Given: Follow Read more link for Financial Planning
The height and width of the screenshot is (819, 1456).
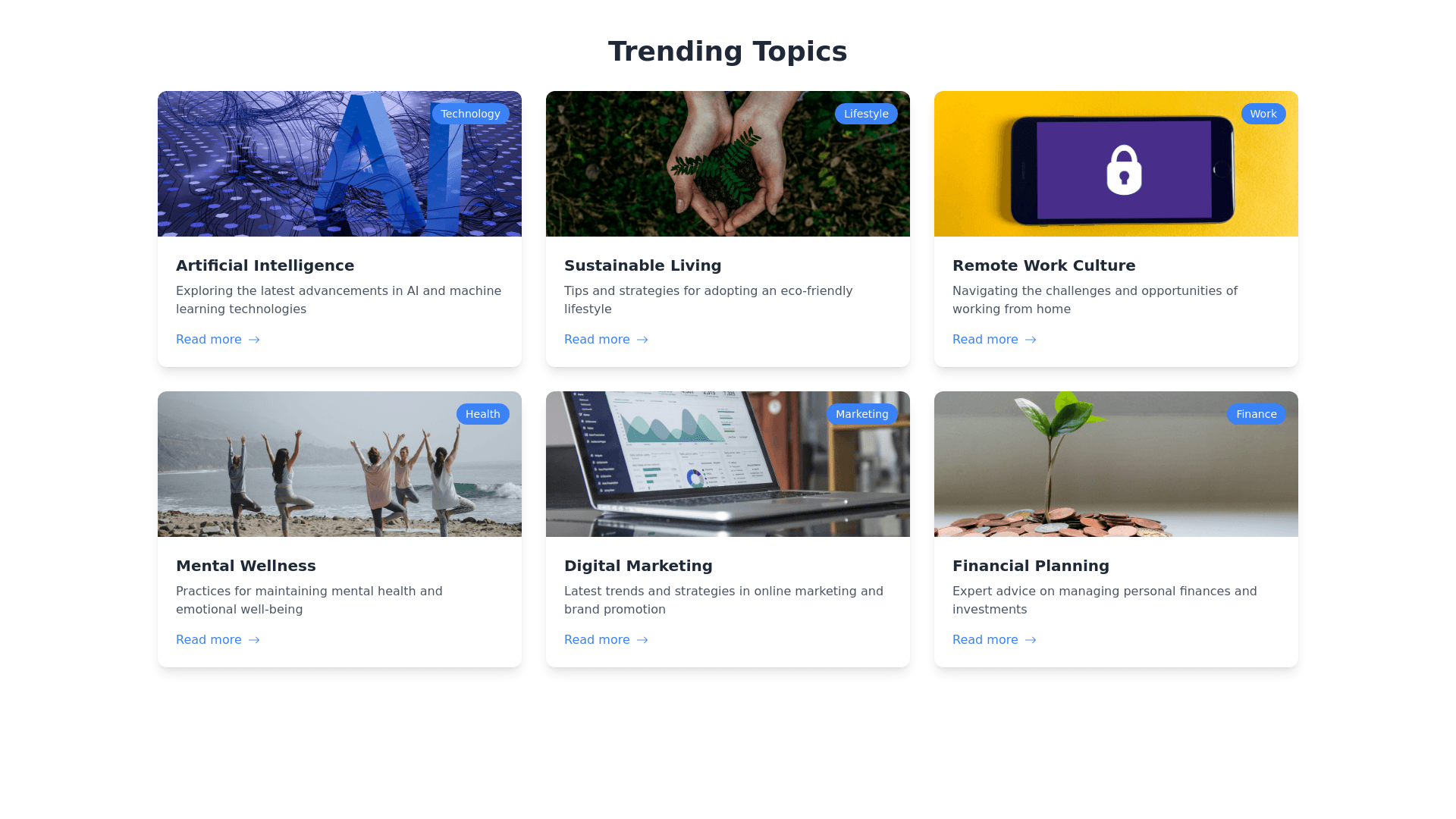Looking at the screenshot, I should click(x=994, y=640).
